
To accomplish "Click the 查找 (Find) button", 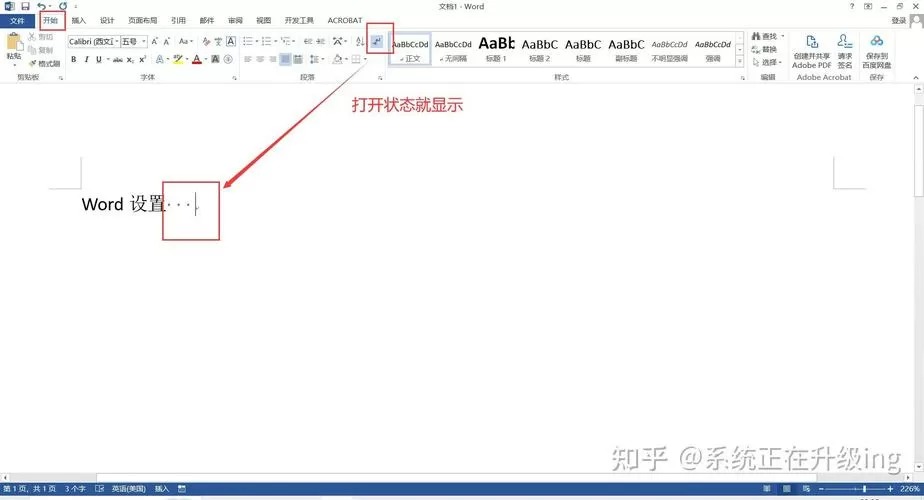I will [x=767, y=37].
